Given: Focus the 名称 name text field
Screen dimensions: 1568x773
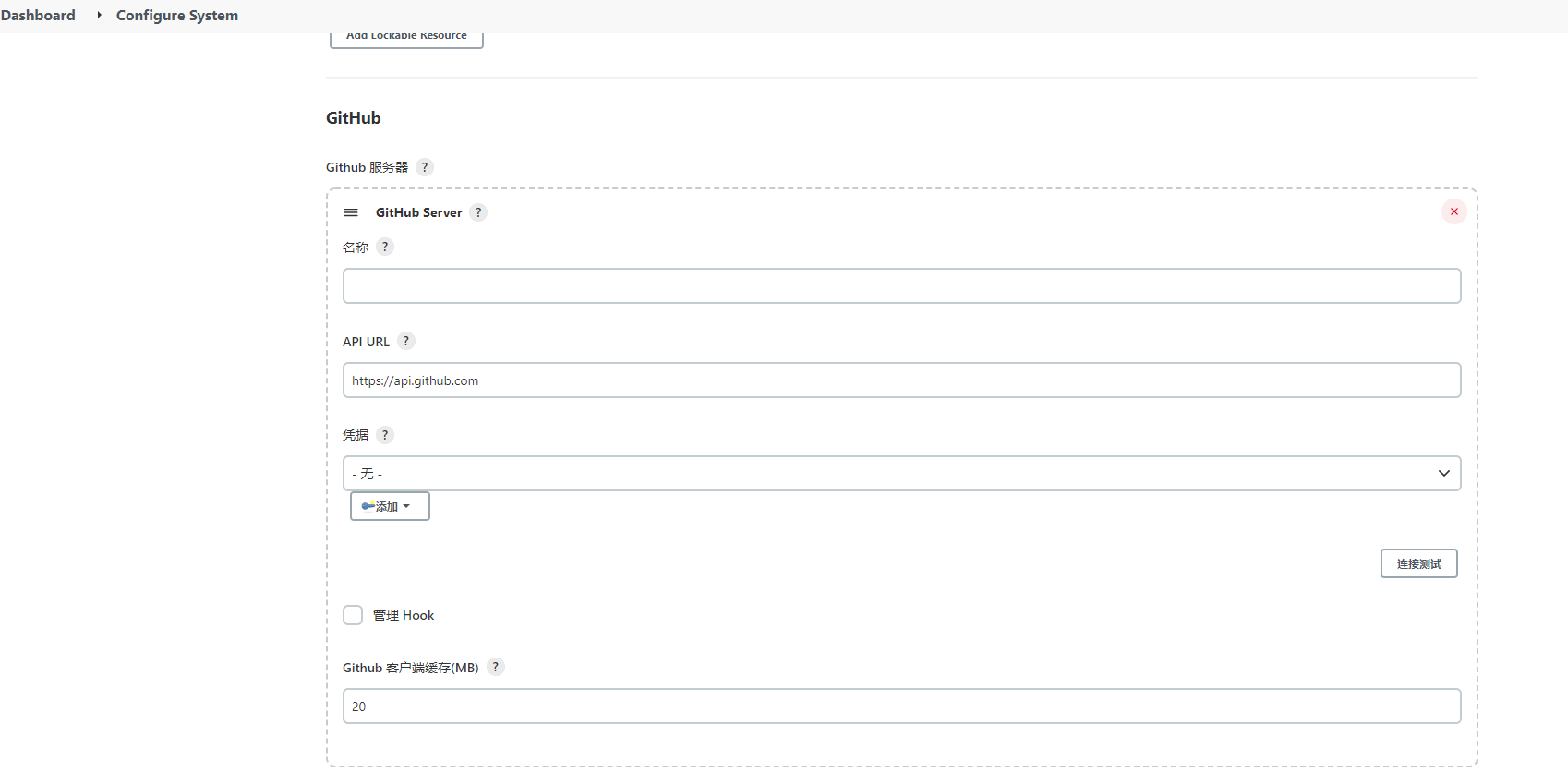Looking at the screenshot, I should [901, 286].
